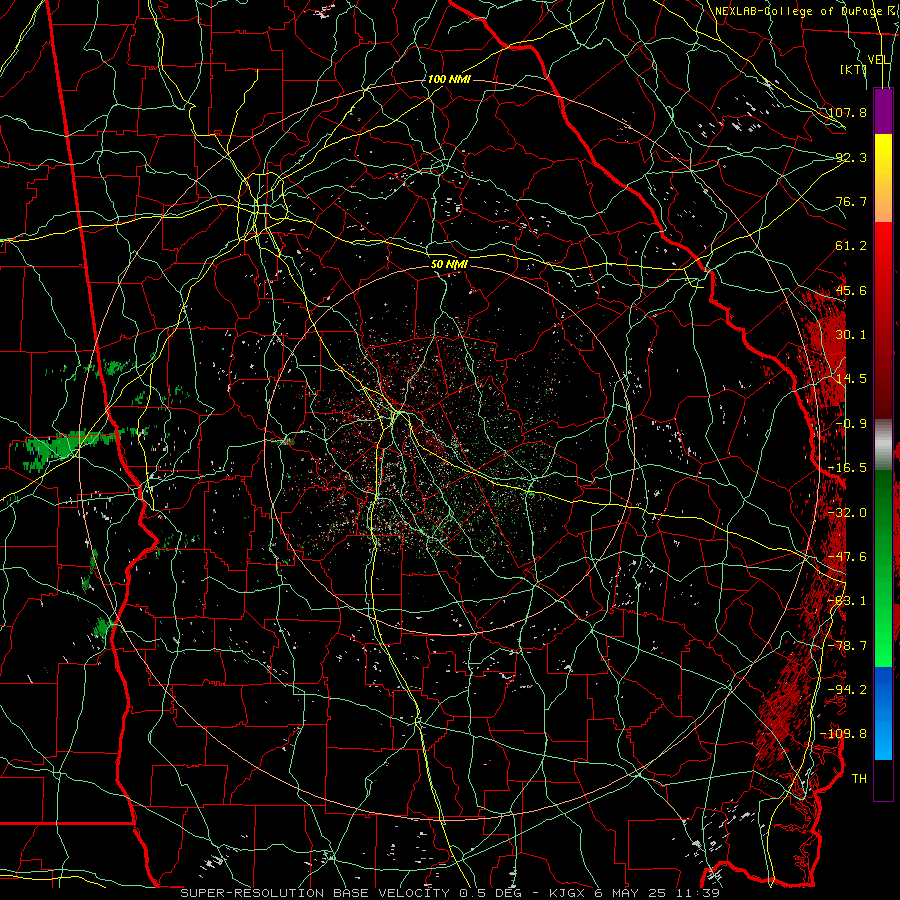This screenshot has height=900, width=900.
Task: Select the 45.6 velocity scale value
Action: coord(852,290)
